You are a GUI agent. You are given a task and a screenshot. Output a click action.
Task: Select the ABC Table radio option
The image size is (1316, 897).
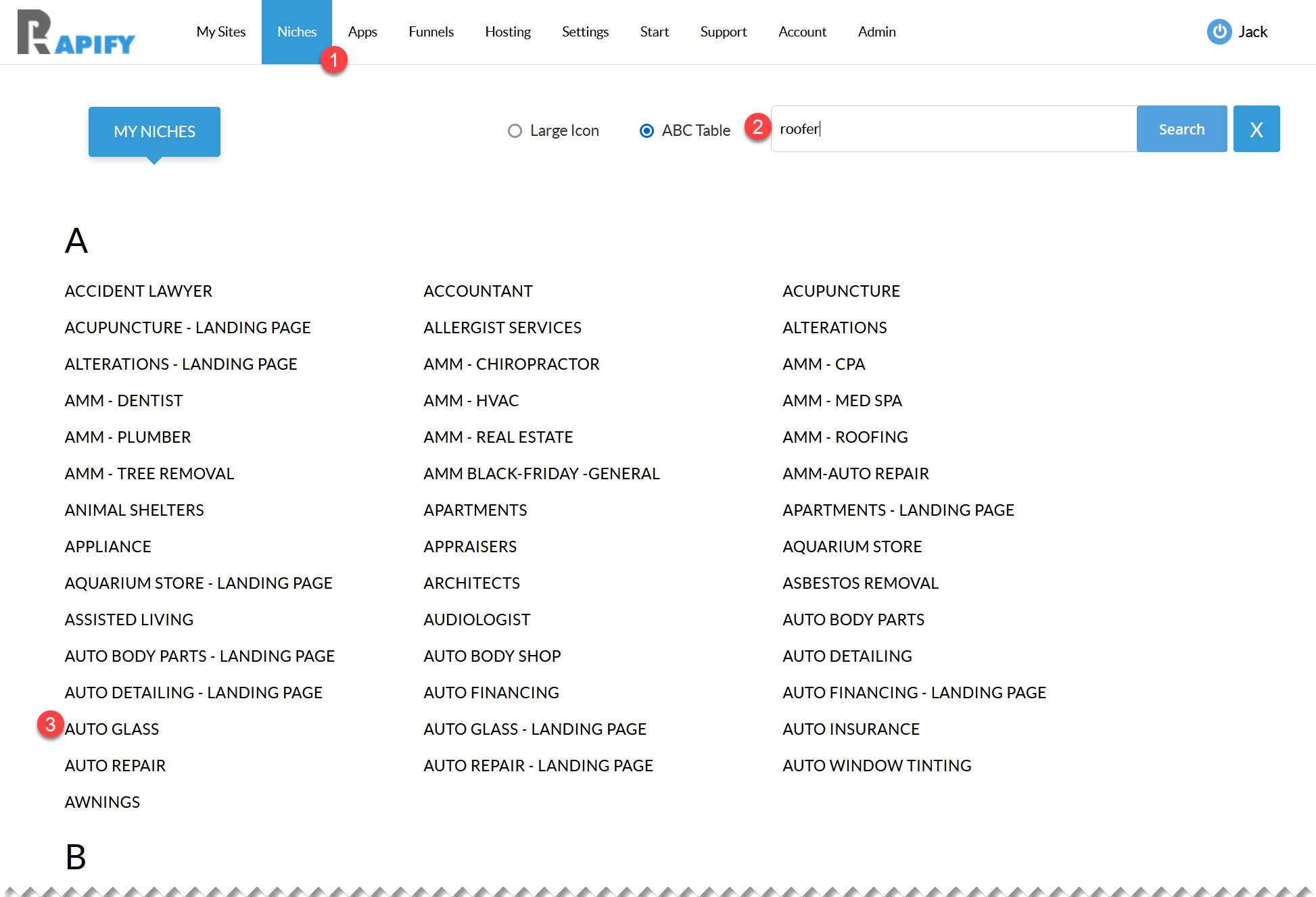(647, 130)
